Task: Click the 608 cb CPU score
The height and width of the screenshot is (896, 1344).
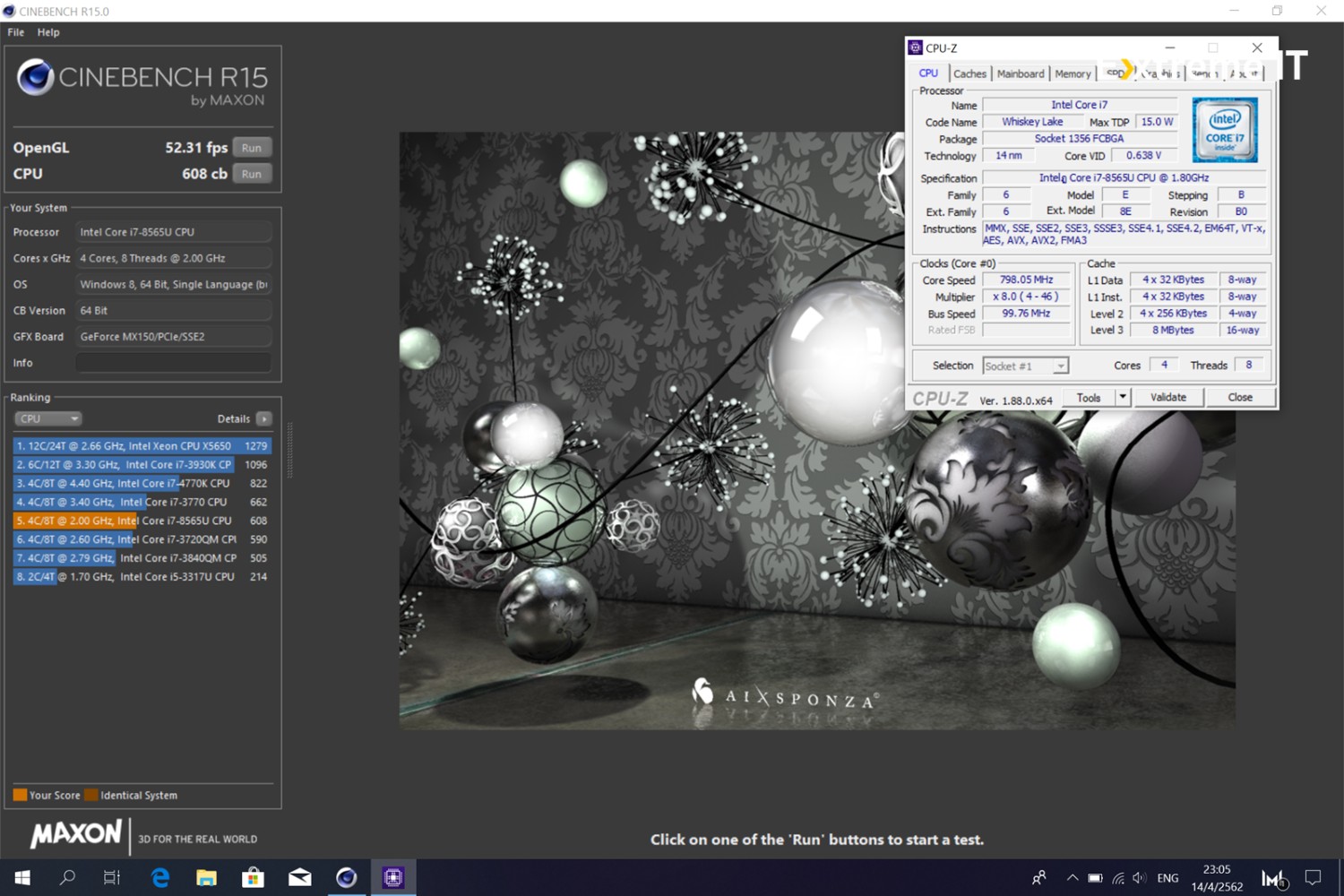Action: 204,174
